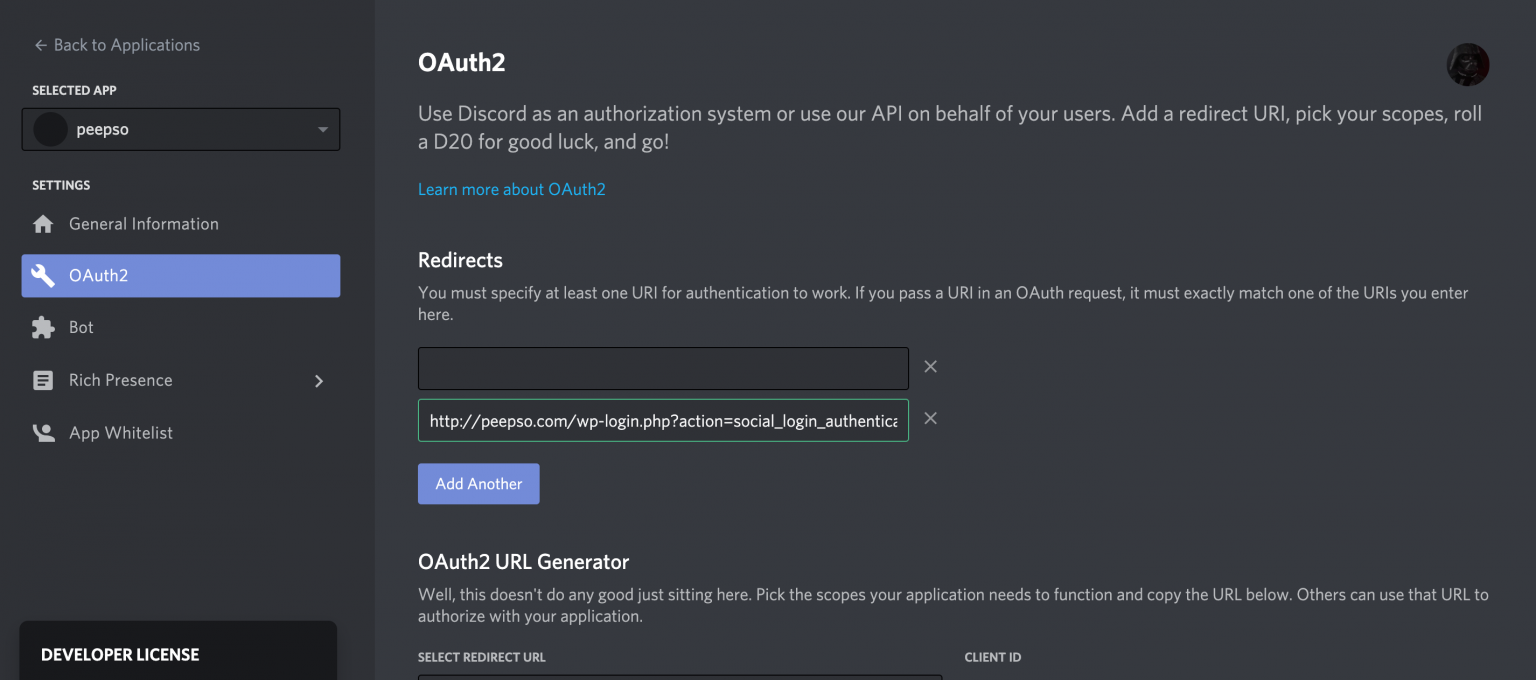Click inside the empty redirect URI input

663,368
